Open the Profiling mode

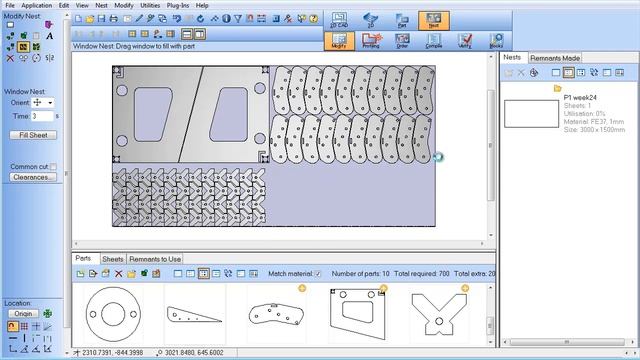[371, 41]
